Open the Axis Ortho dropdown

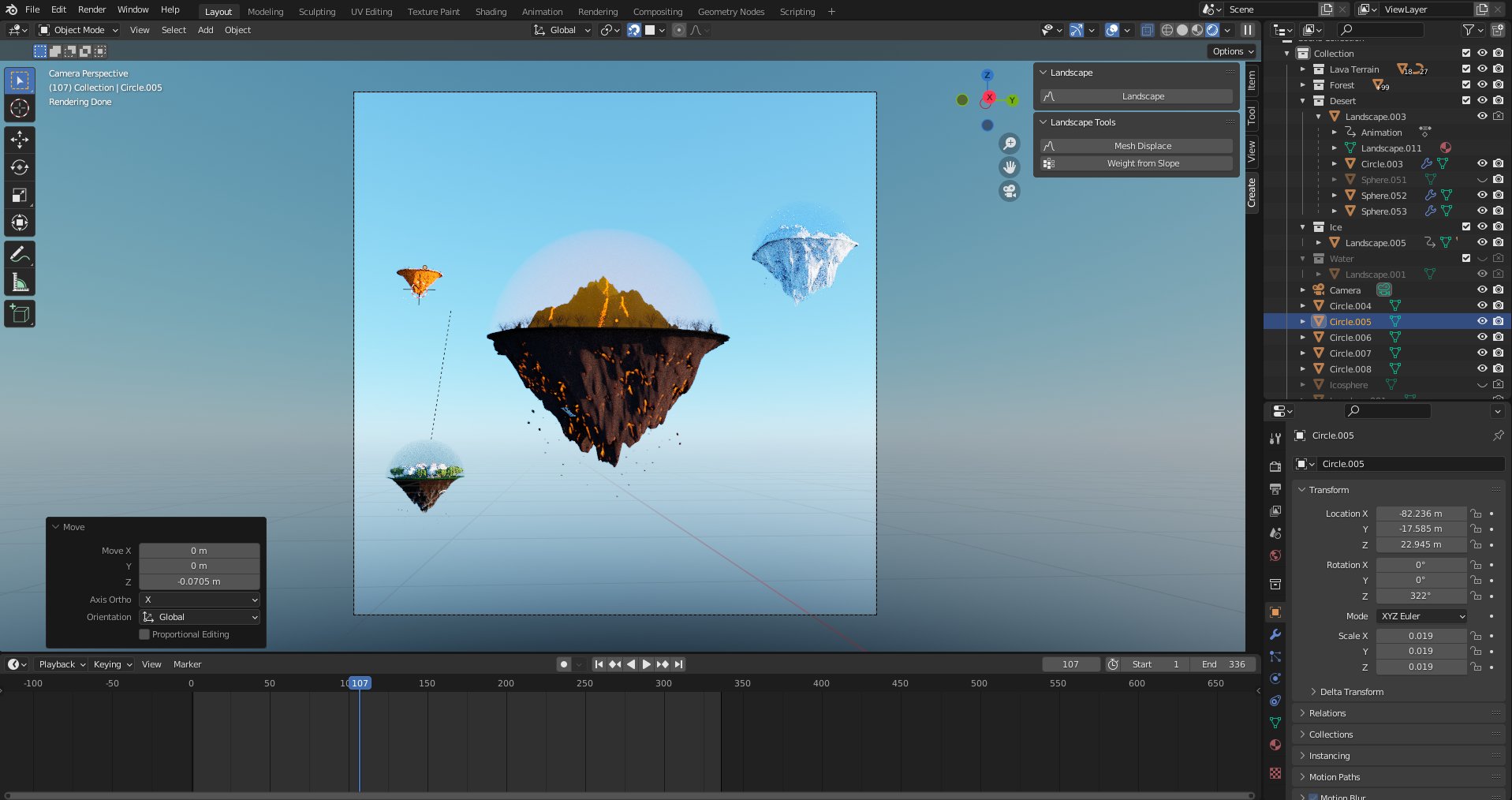coord(200,600)
